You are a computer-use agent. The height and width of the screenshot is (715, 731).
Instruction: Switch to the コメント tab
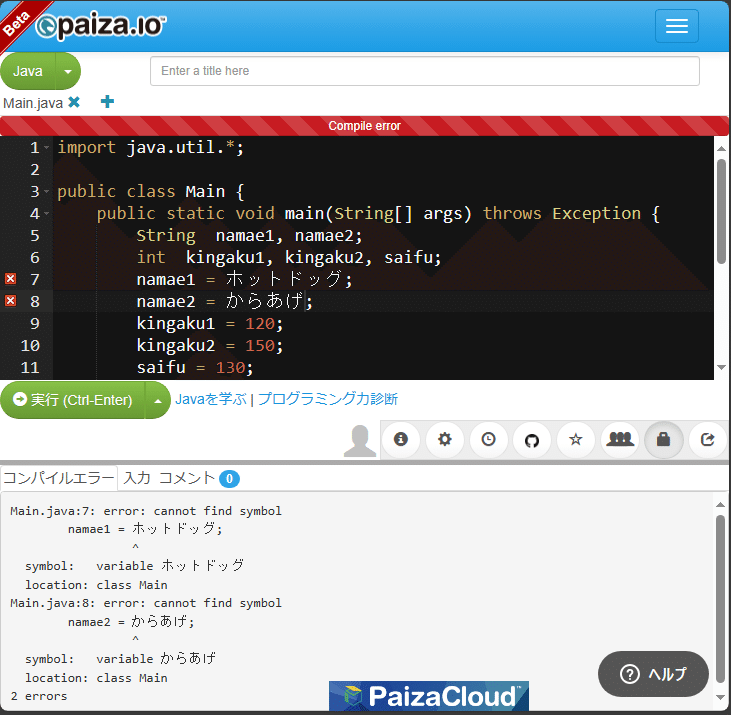pyautogui.click(x=186, y=478)
